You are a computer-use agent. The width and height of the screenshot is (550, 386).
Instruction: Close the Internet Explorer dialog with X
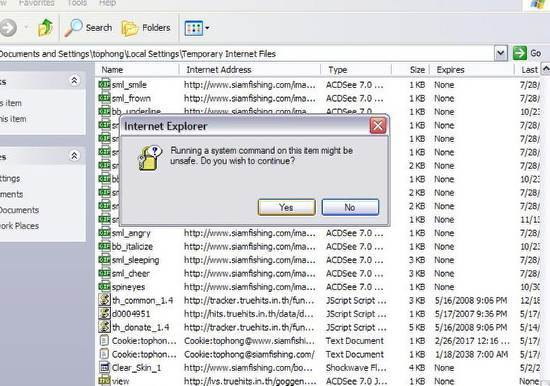pos(378,125)
